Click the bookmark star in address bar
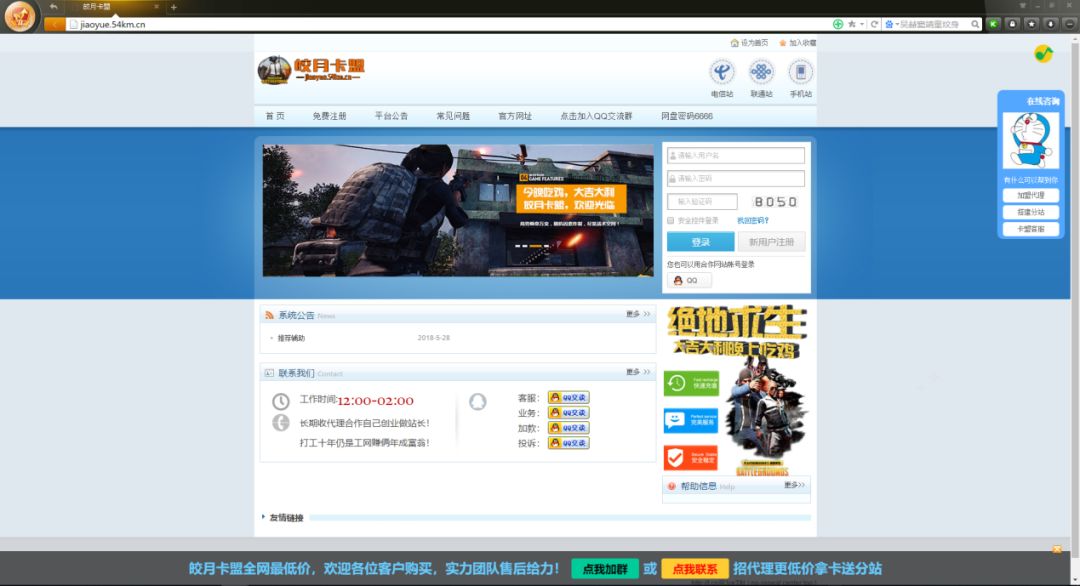Viewport: 1080px width, 586px height. [x=852, y=24]
